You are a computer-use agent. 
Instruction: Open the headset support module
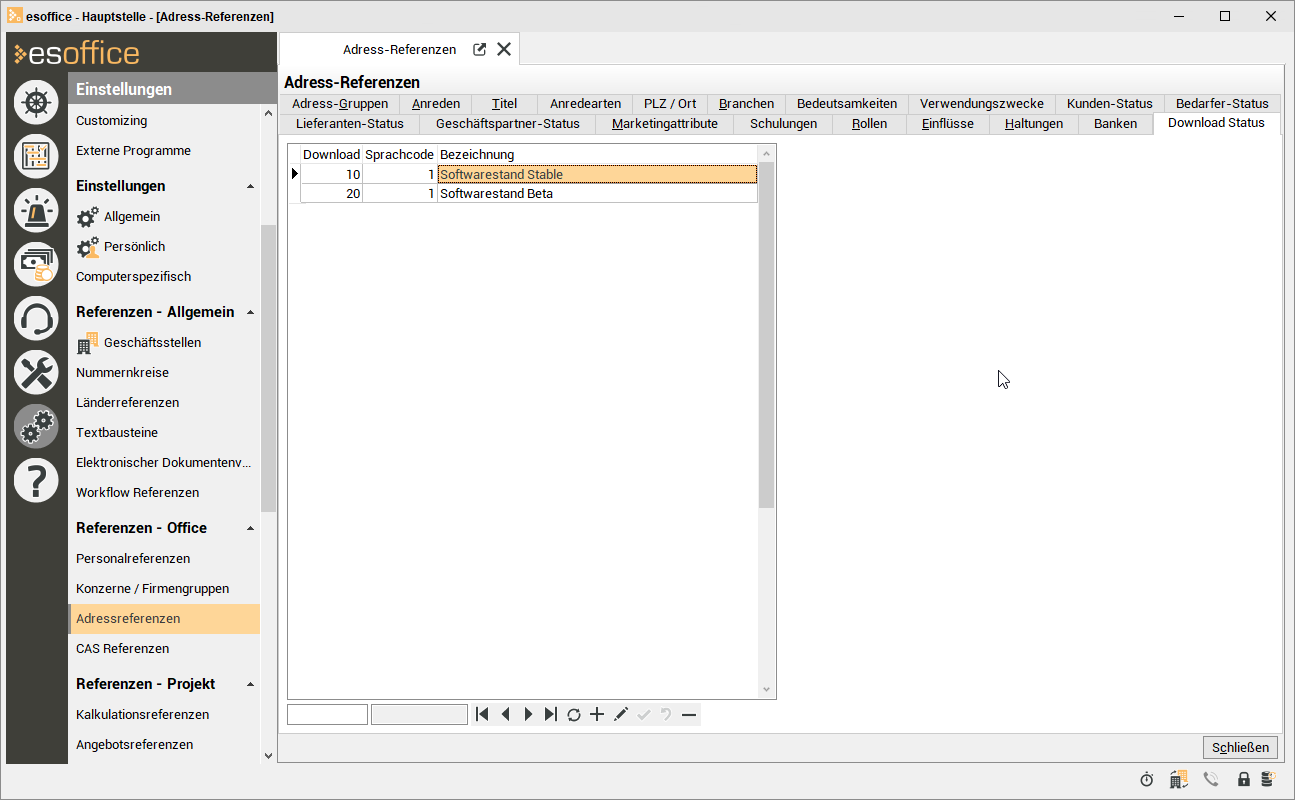pos(36,318)
